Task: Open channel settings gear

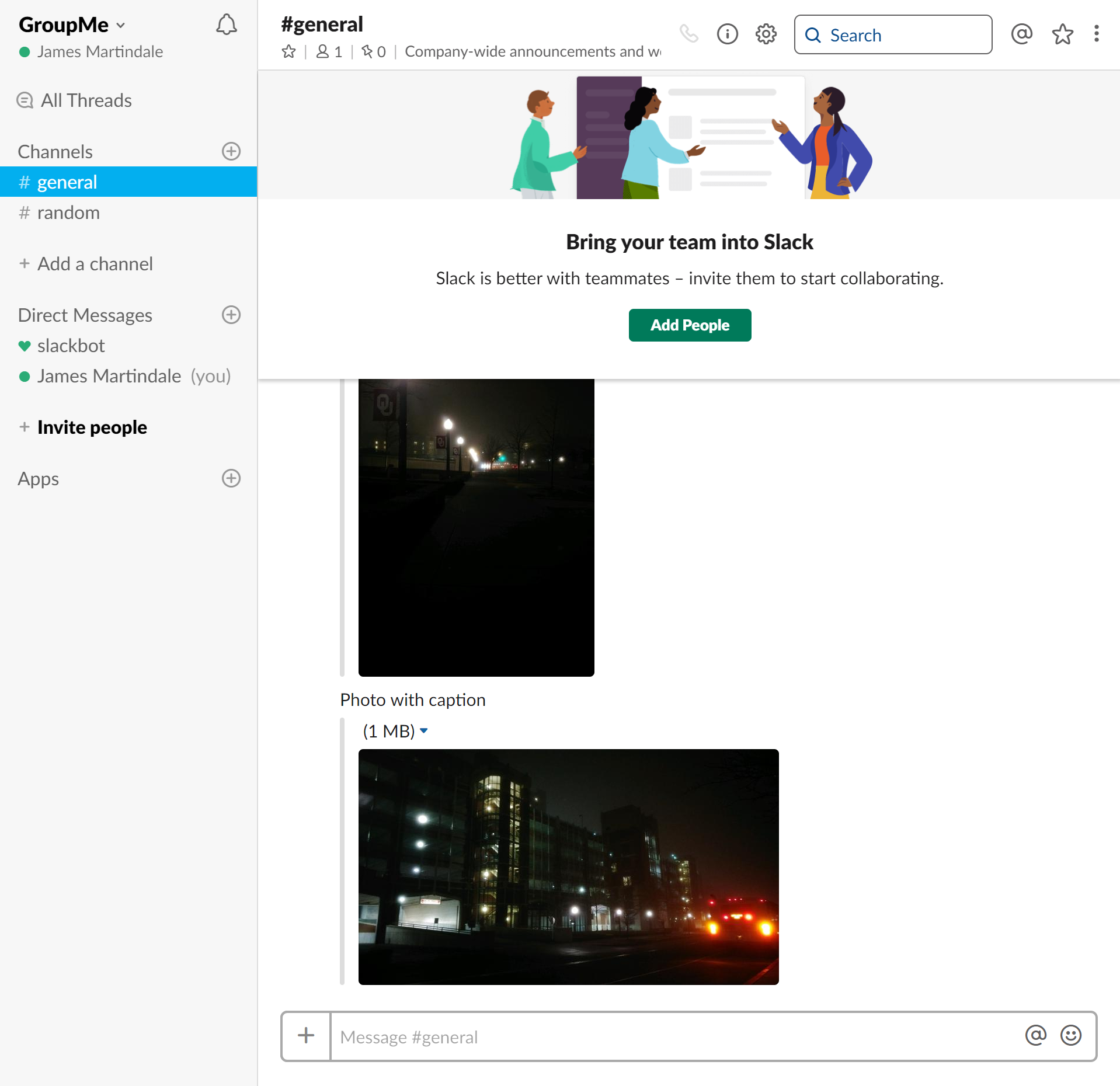Action: click(x=766, y=34)
